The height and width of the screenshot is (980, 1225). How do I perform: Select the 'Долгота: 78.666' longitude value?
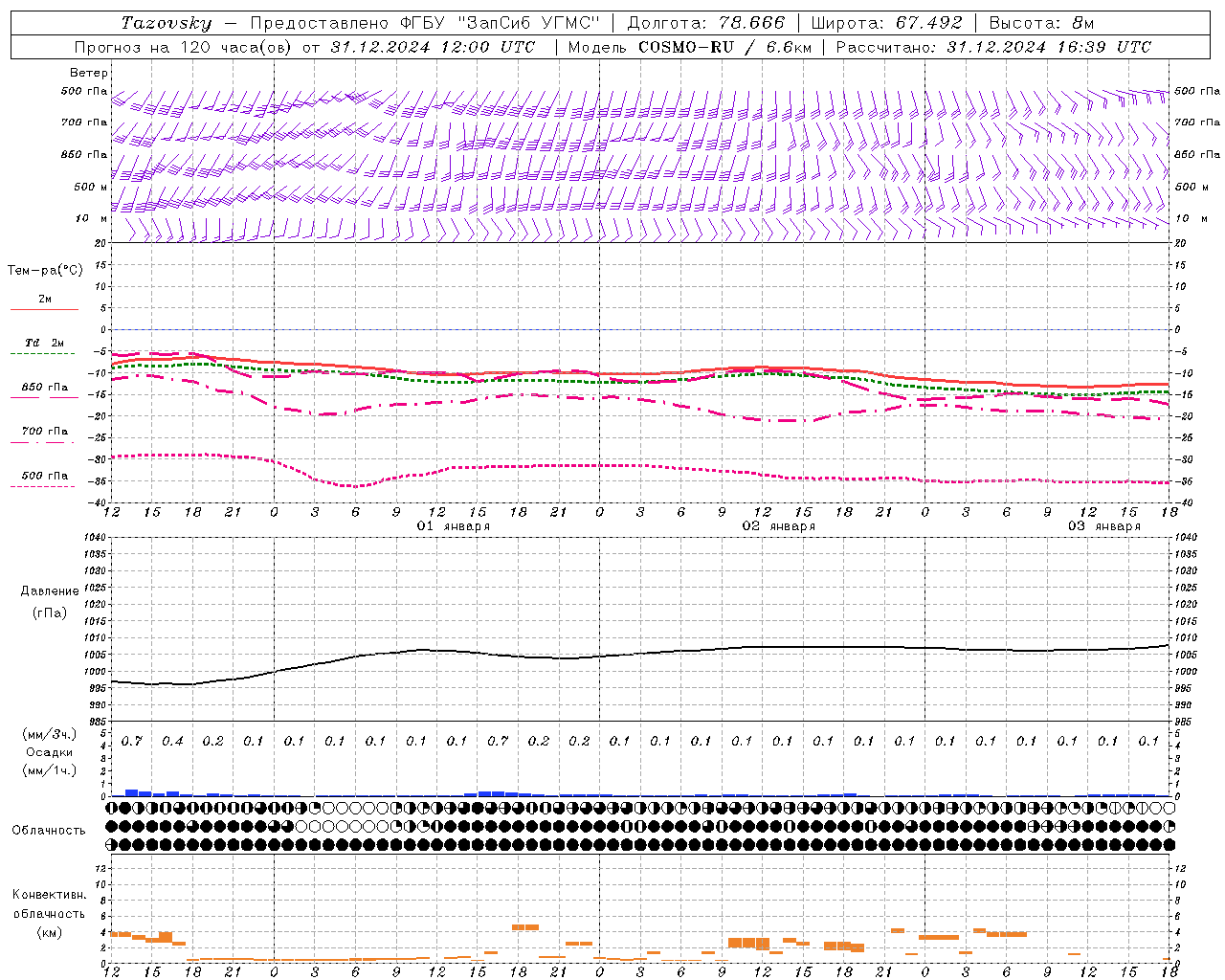(x=706, y=23)
